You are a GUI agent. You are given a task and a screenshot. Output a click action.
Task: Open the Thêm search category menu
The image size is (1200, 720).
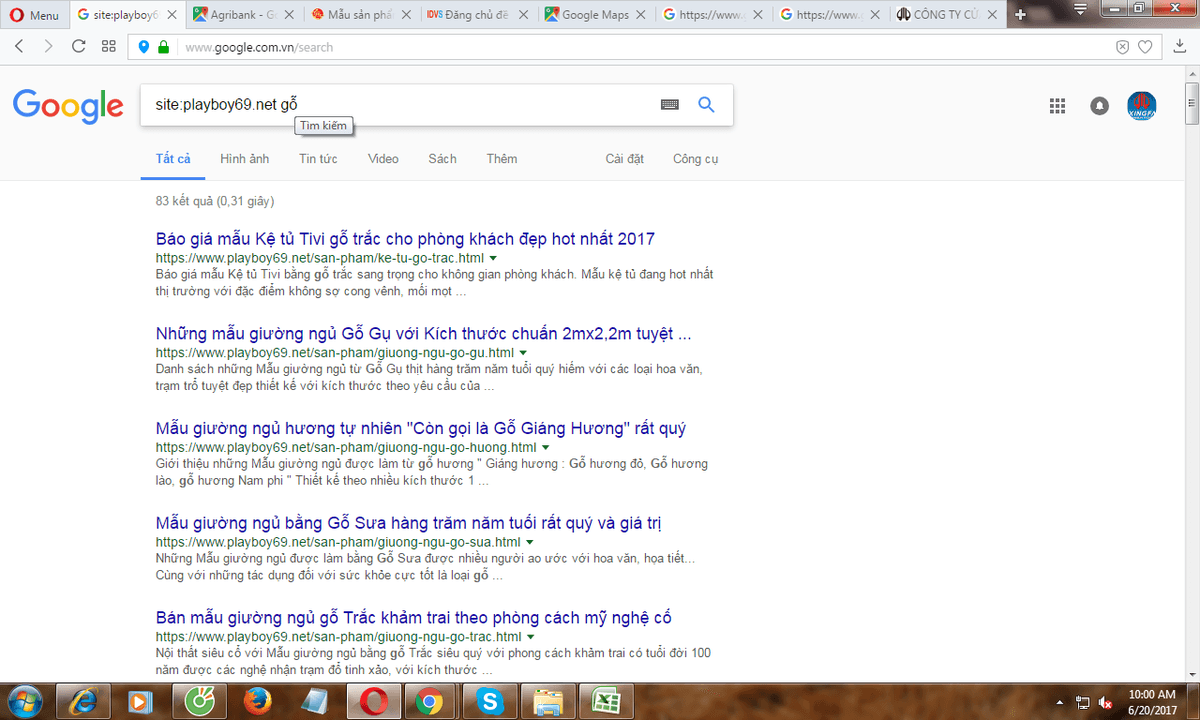click(x=502, y=159)
